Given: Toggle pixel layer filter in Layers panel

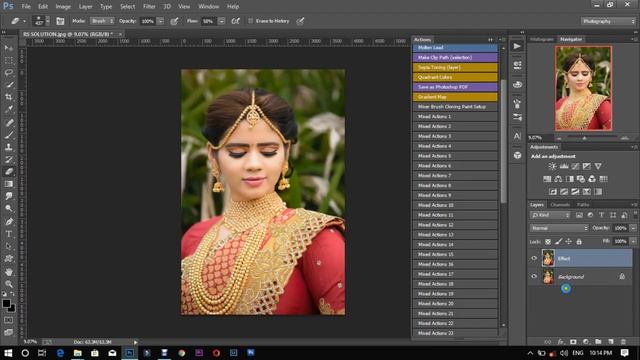Looking at the screenshot, I should (579, 215).
